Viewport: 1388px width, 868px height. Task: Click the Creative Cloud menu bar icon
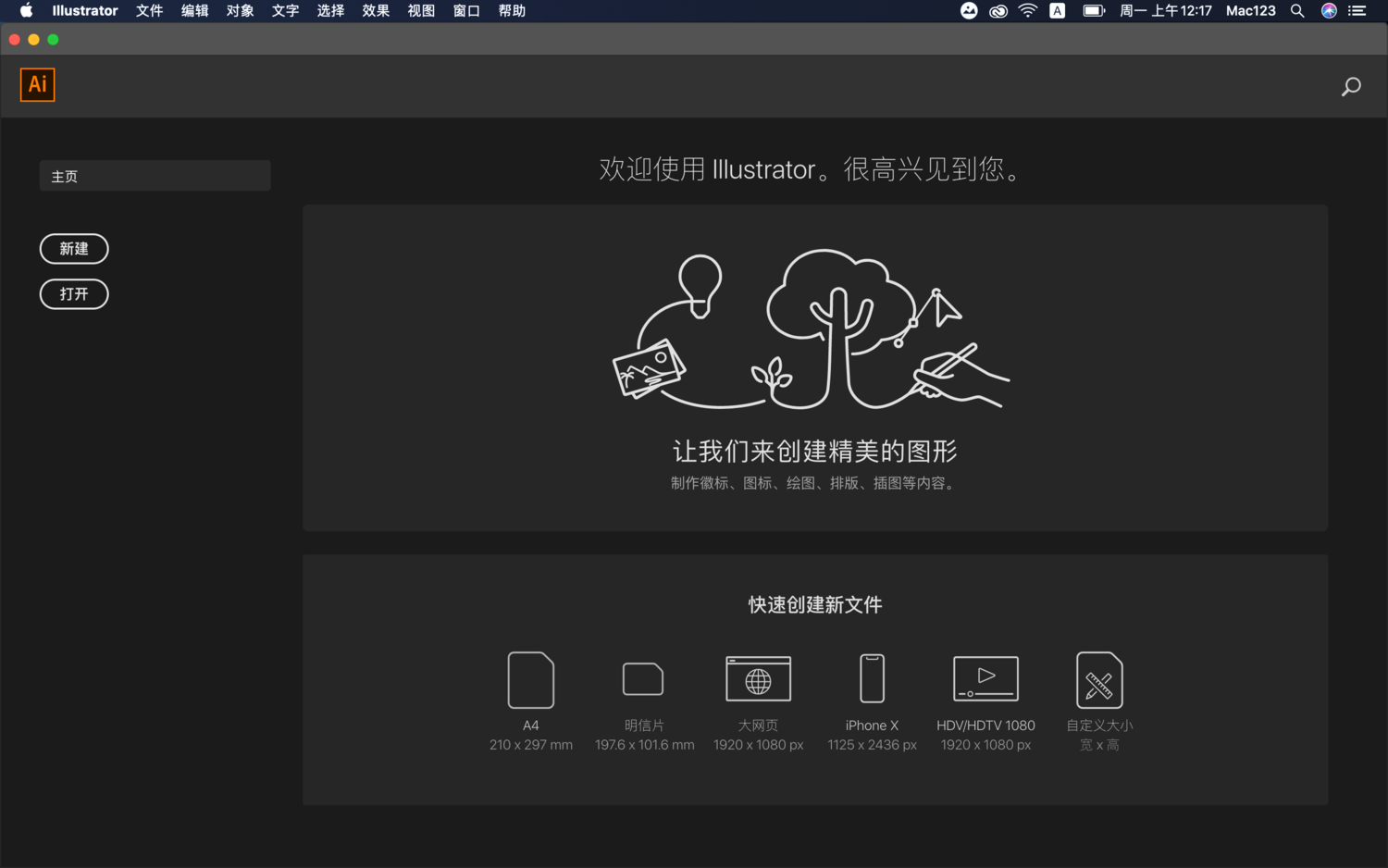(998, 10)
